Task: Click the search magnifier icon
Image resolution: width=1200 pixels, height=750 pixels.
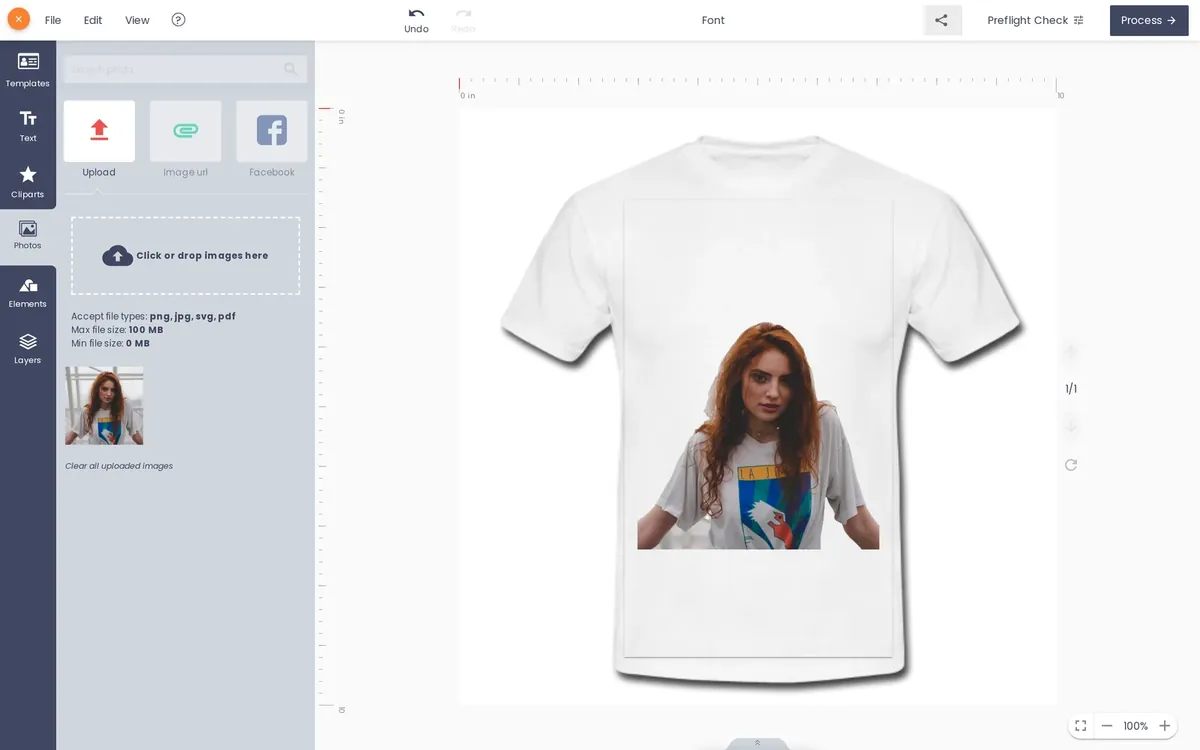Action: tap(291, 69)
